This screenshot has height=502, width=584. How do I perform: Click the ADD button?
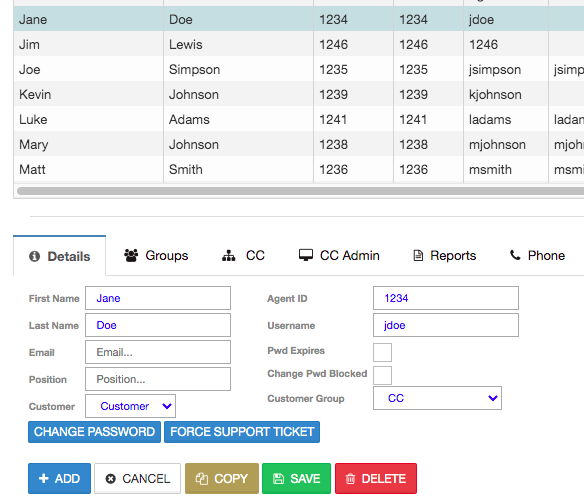(59, 479)
